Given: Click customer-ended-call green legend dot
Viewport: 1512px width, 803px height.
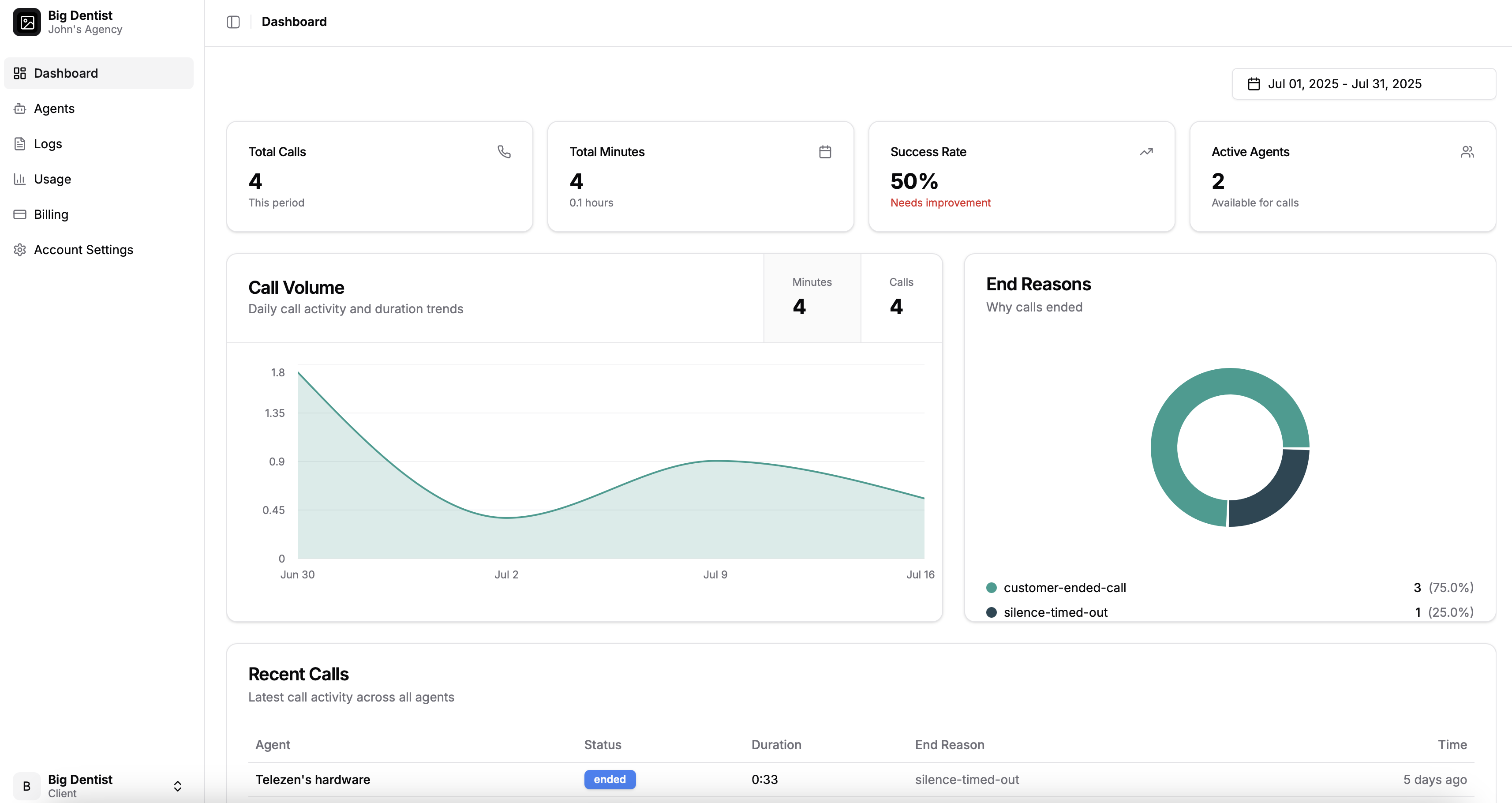Looking at the screenshot, I should click(x=992, y=588).
